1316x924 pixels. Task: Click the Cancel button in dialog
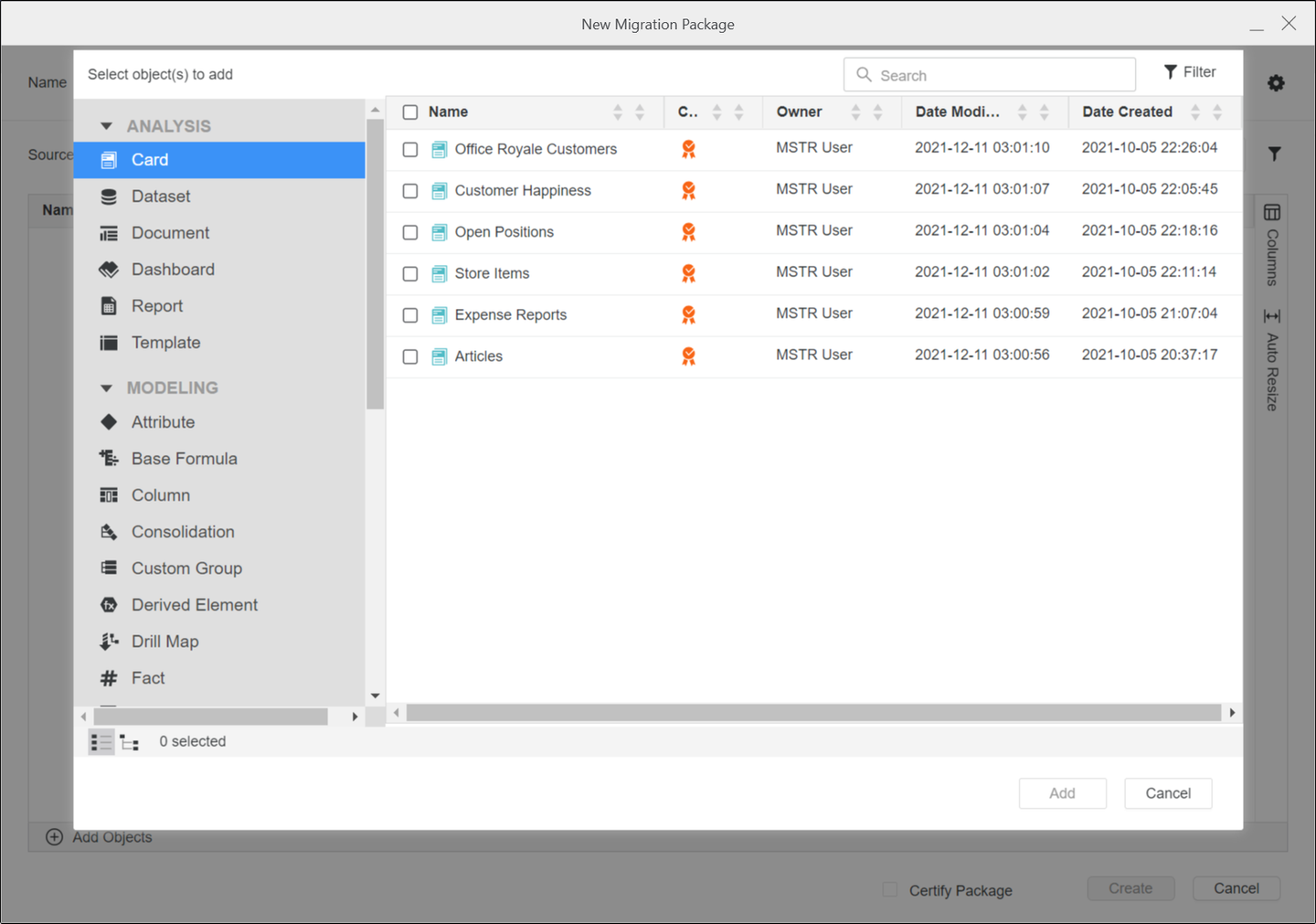pyautogui.click(x=1167, y=793)
